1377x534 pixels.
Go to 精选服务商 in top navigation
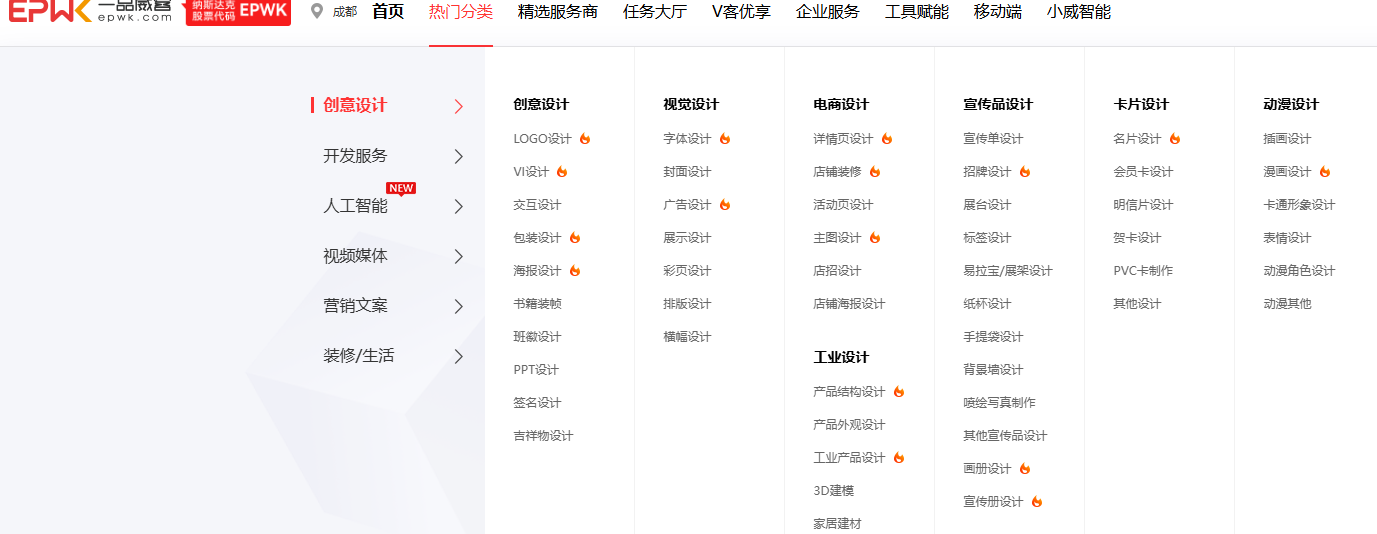pyautogui.click(x=558, y=12)
